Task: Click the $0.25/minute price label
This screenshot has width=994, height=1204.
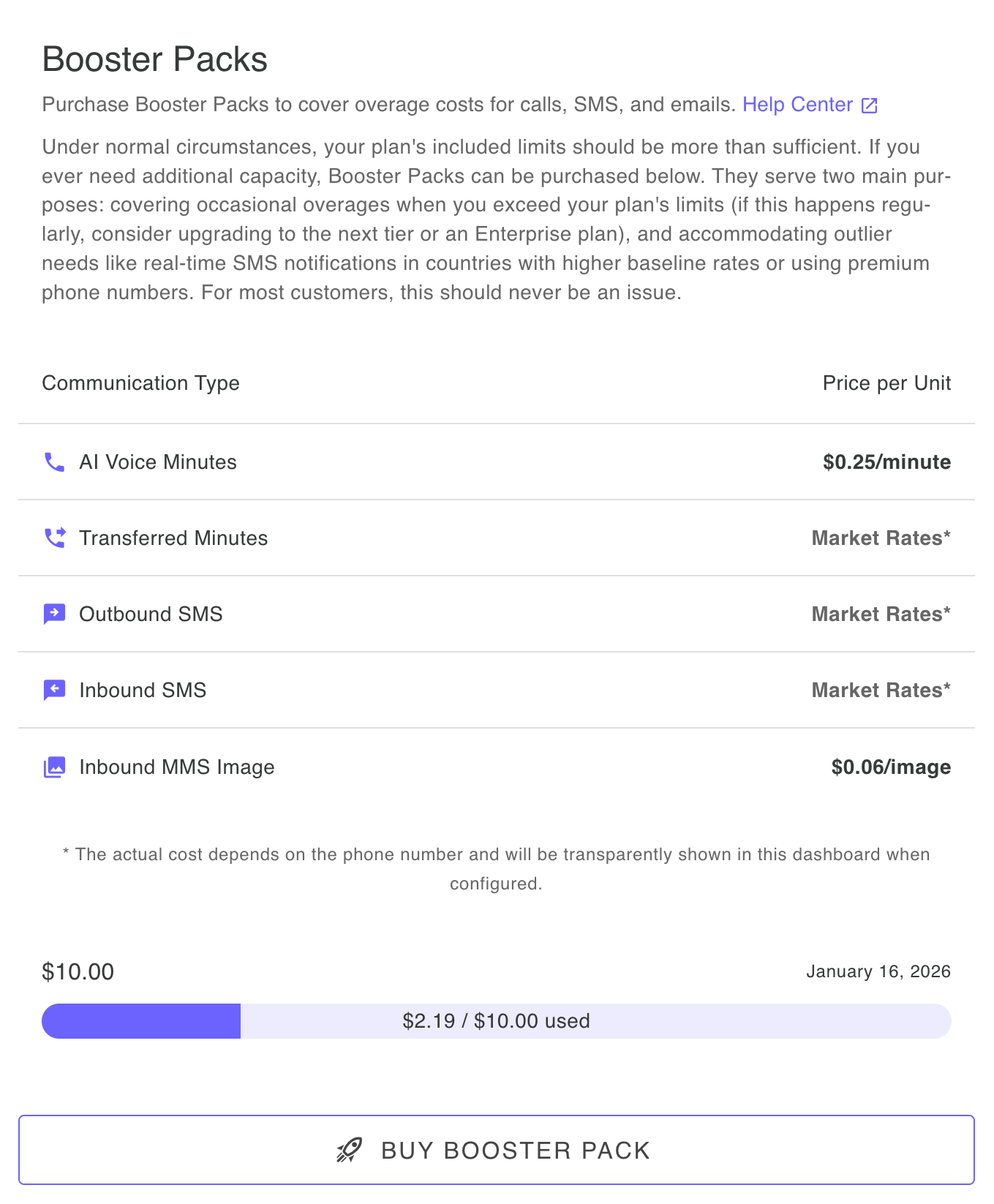Action: point(886,462)
